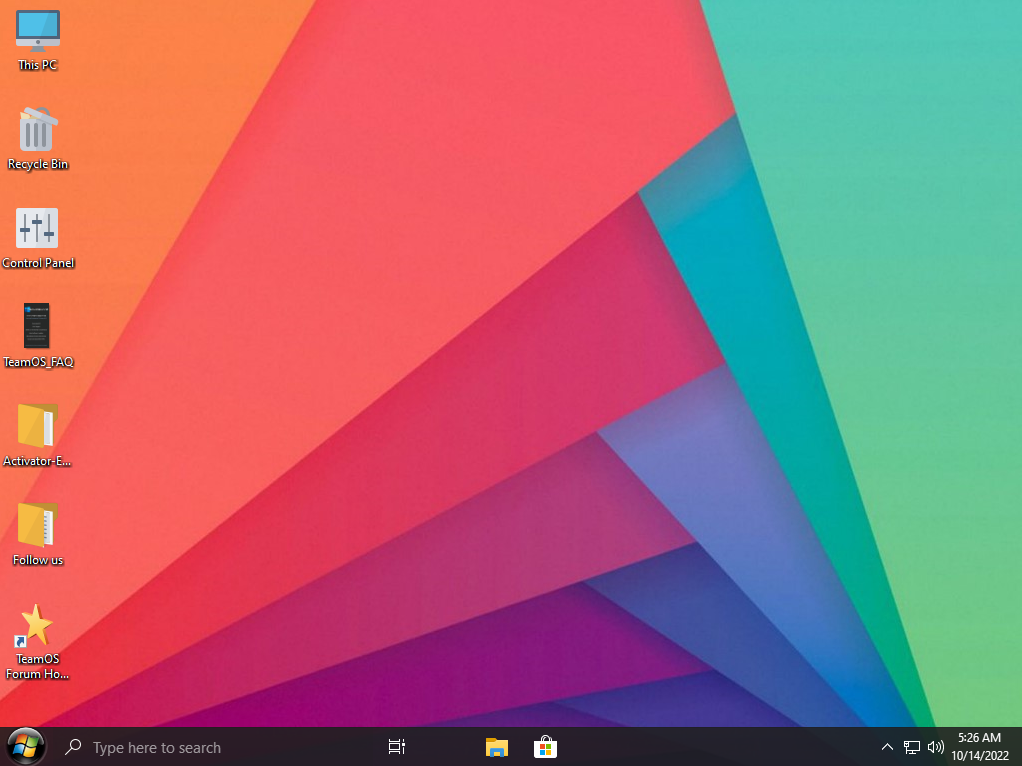The width and height of the screenshot is (1022, 766).
Task: Click Show desktop at the taskbar's far right
Action: point(1019,747)
